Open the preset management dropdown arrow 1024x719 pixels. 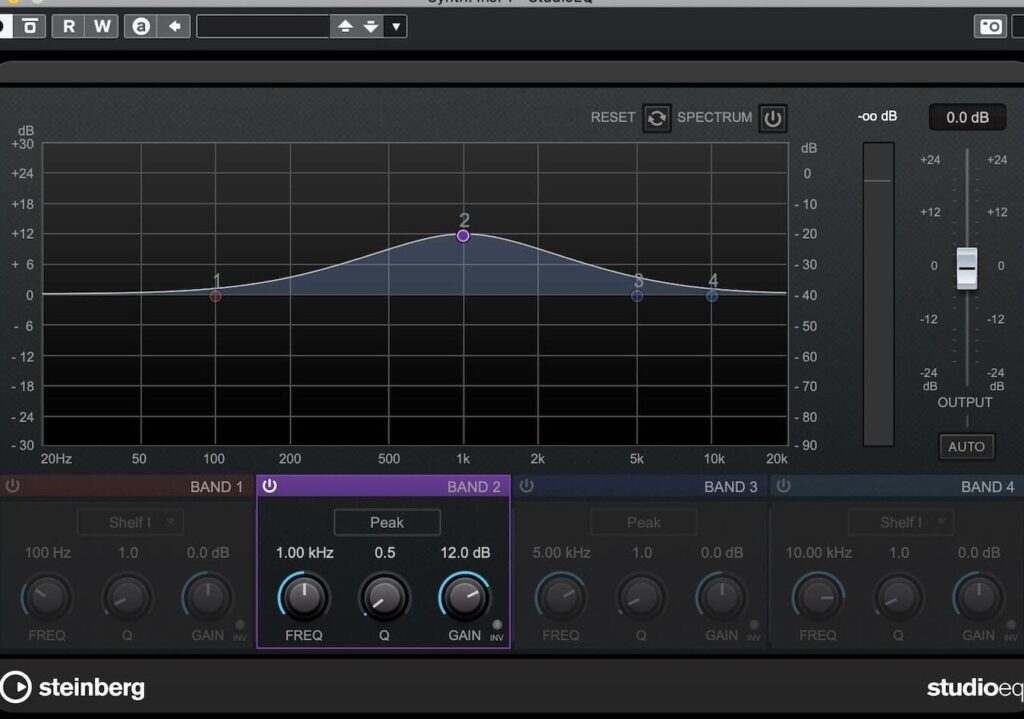coord(396,26)
